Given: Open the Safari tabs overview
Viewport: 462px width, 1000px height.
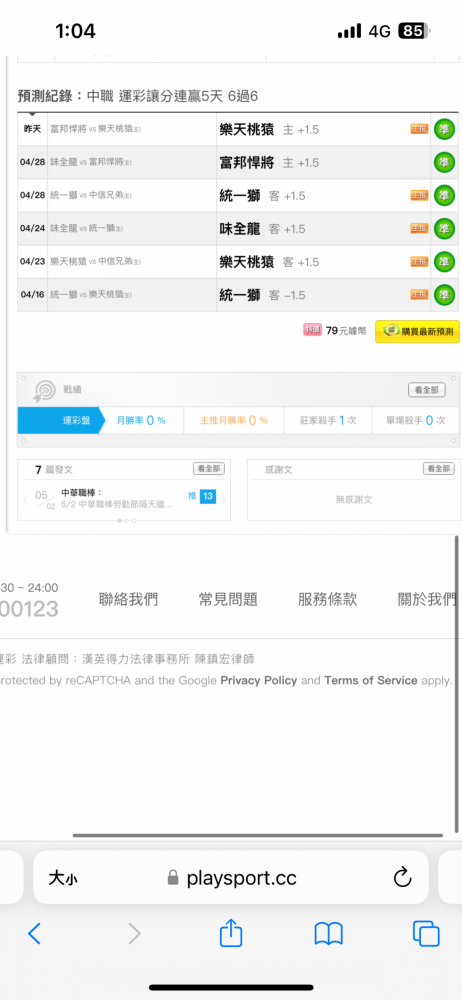Looking at the screenshot, I should 426,934.
